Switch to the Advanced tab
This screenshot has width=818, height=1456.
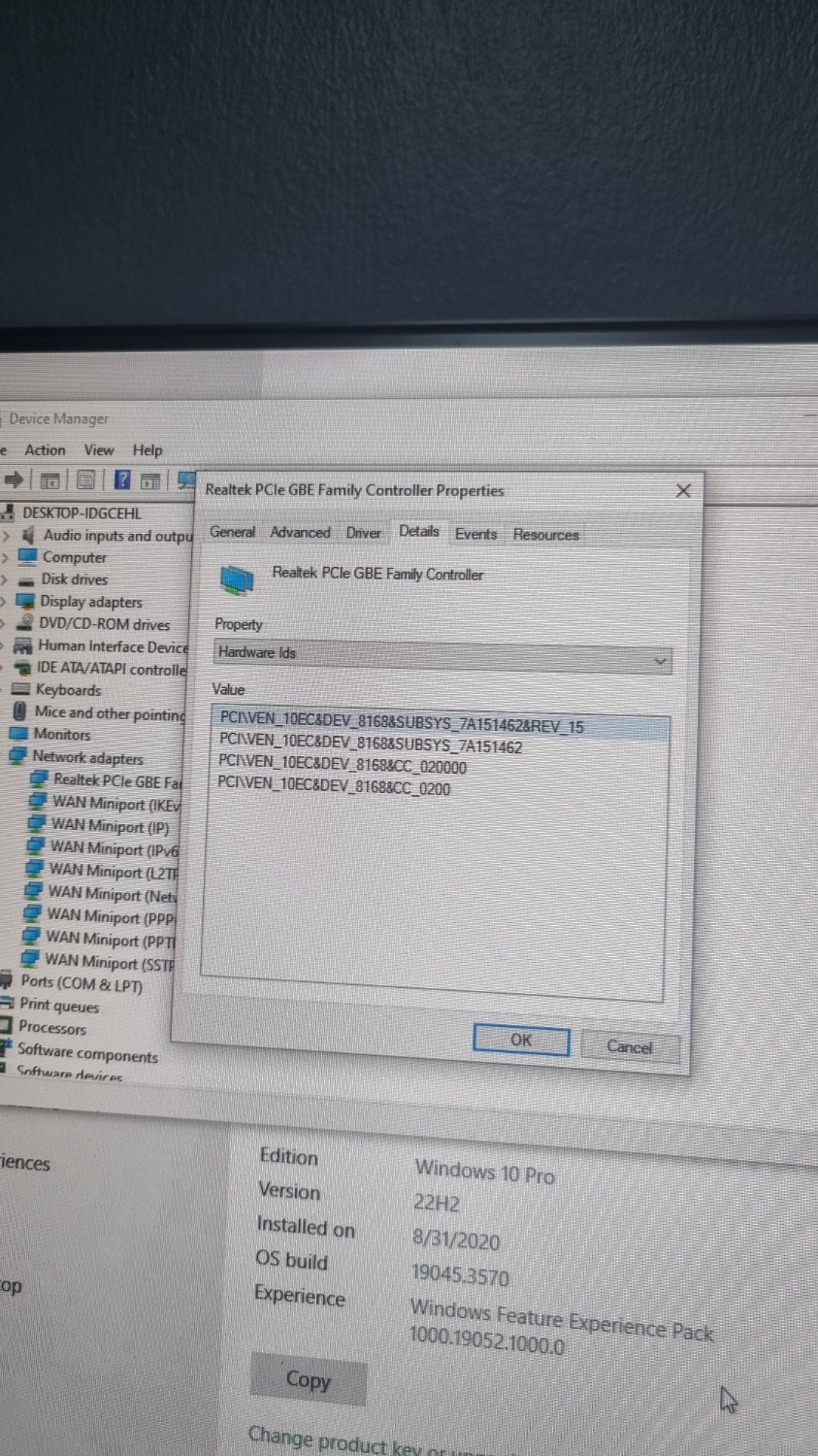pos(300,532)
